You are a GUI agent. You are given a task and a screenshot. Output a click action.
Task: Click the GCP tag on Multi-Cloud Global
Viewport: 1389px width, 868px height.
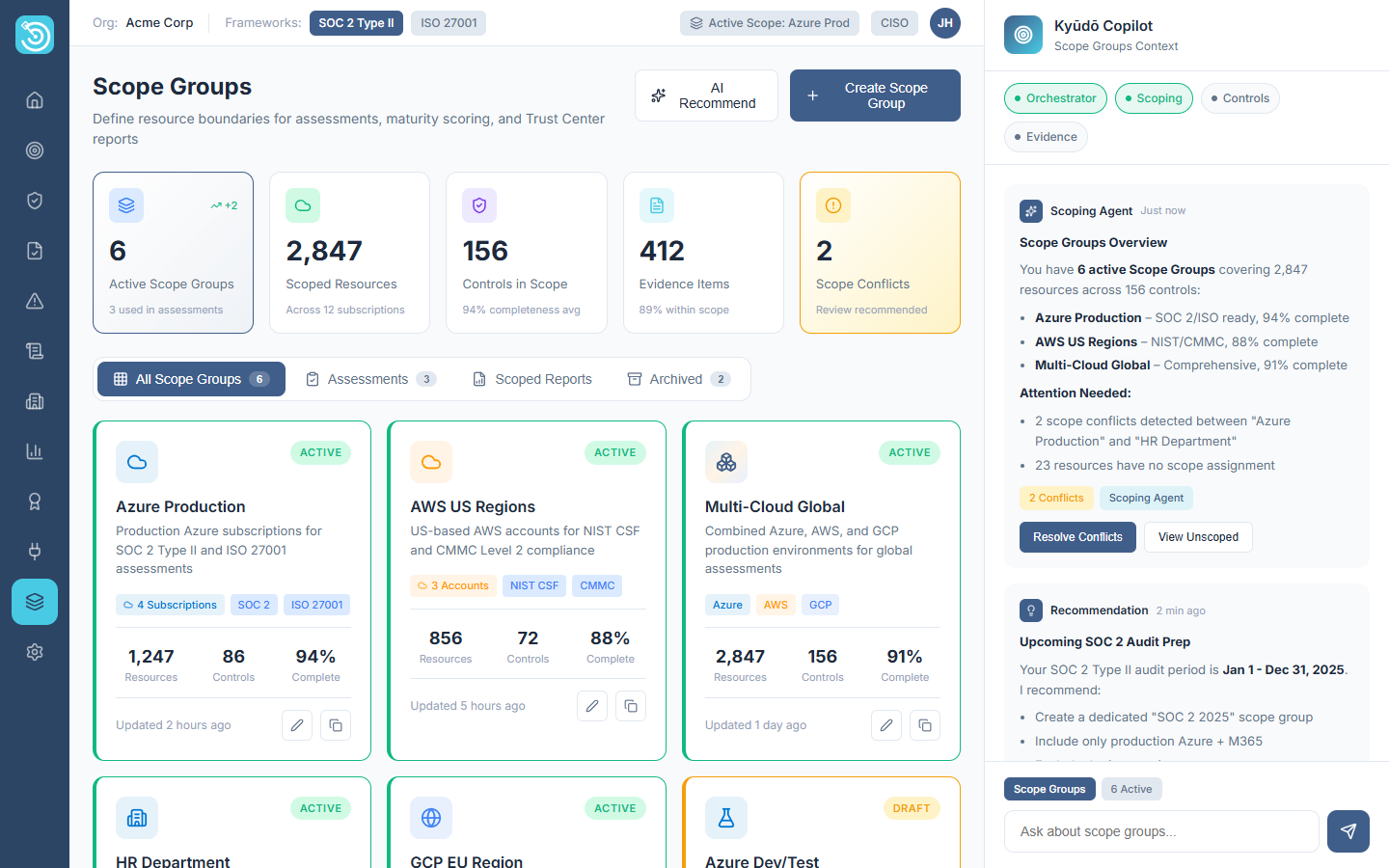pos(820,605)
